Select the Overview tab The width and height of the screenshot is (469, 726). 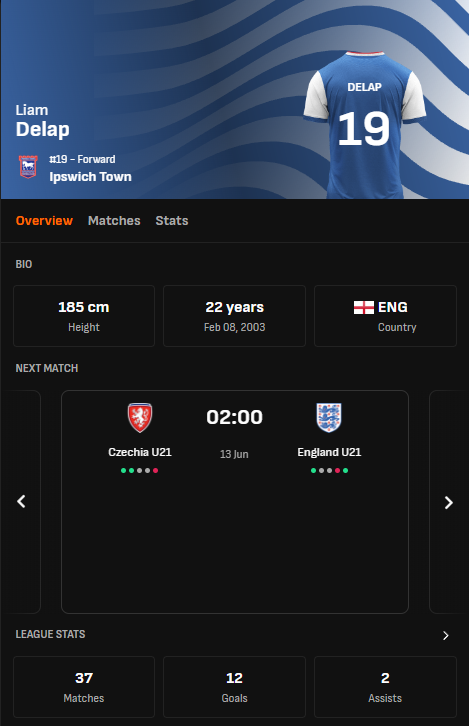pyautogui.click(x=44, y=220)
